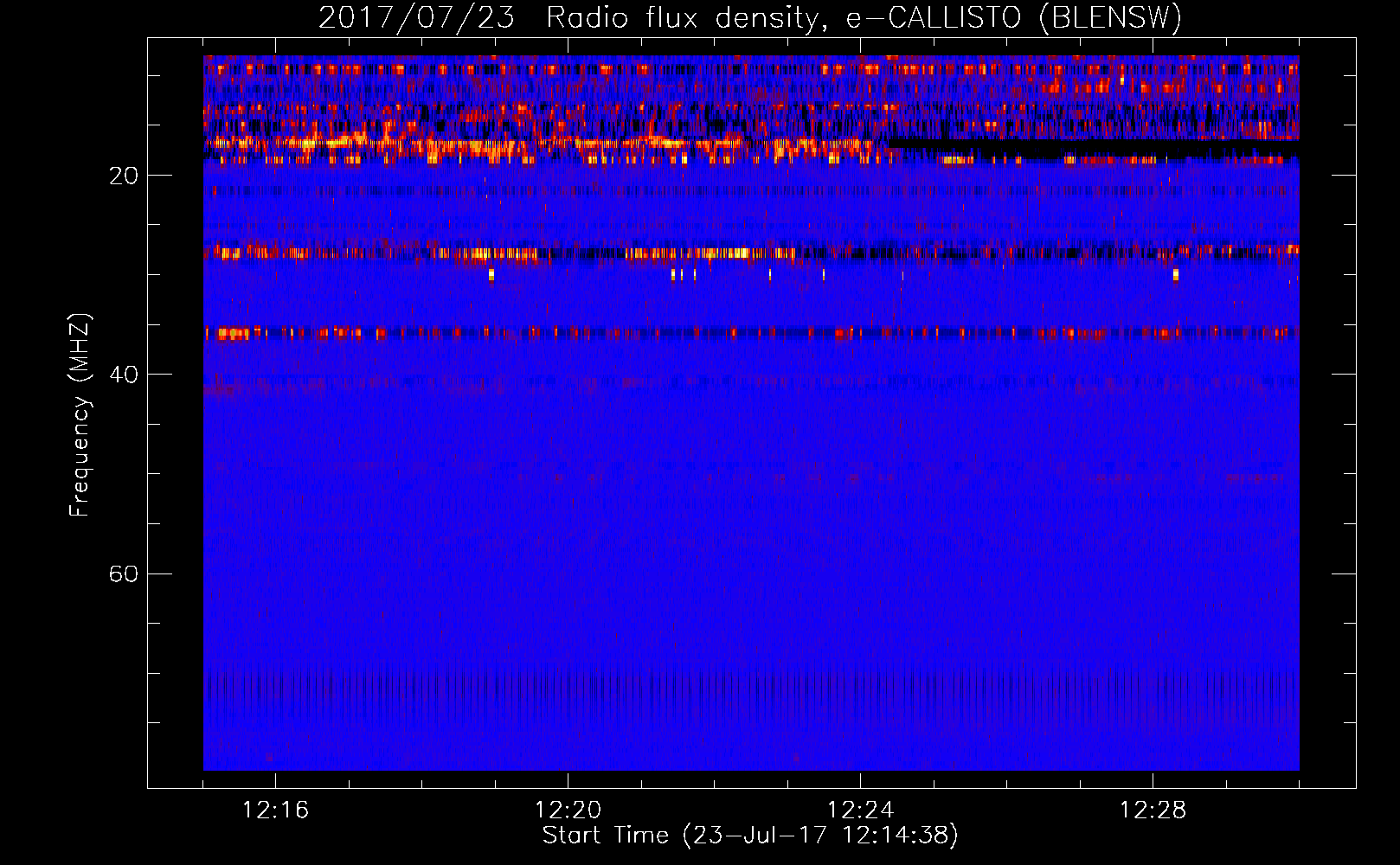The width and height of the screenshot is (1400, 865).
Task: Click the 12:28 time tick label
Action: tap(1153, 811)
